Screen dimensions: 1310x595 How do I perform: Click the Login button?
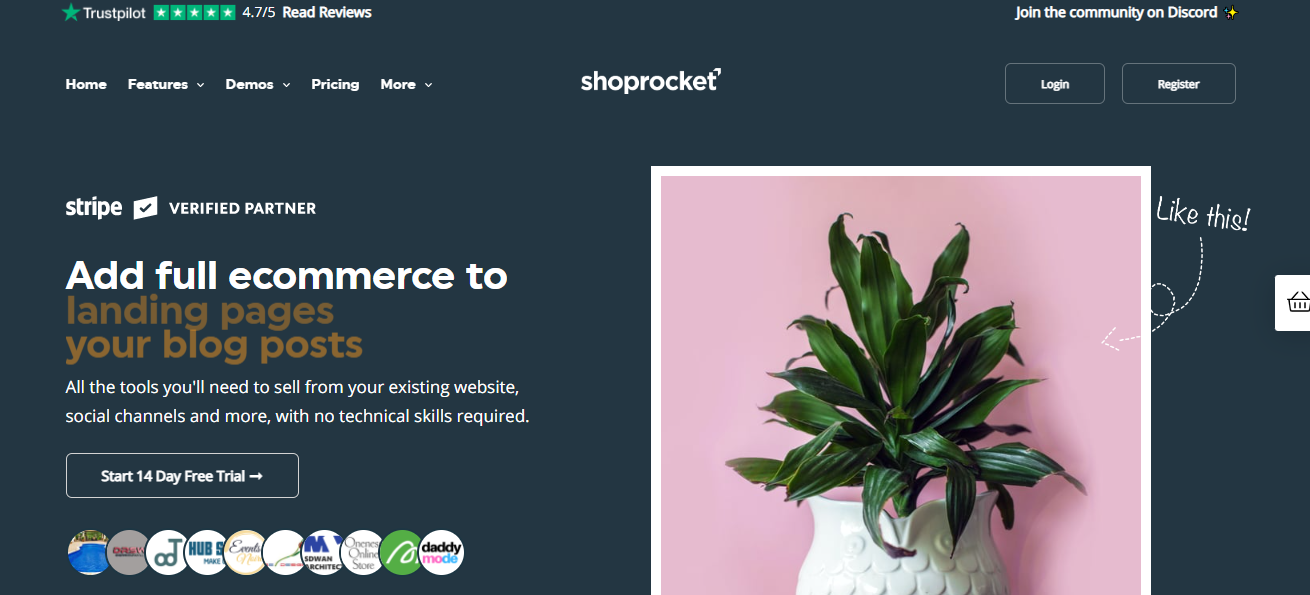[1055, 84]
